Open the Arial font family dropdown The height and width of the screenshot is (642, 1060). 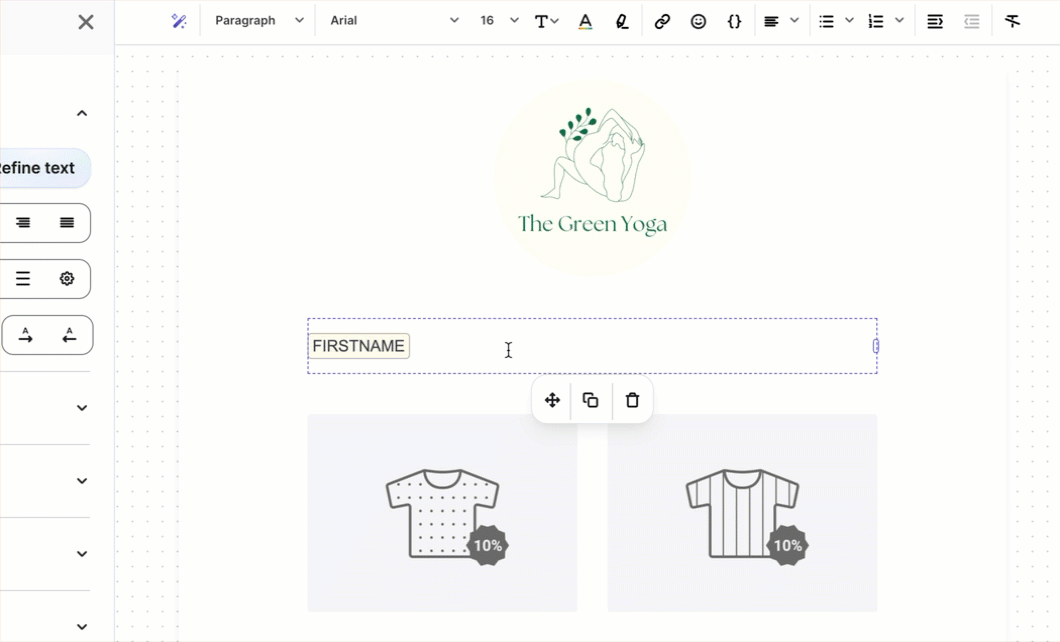pyautogui.click(x=394, y=21)
